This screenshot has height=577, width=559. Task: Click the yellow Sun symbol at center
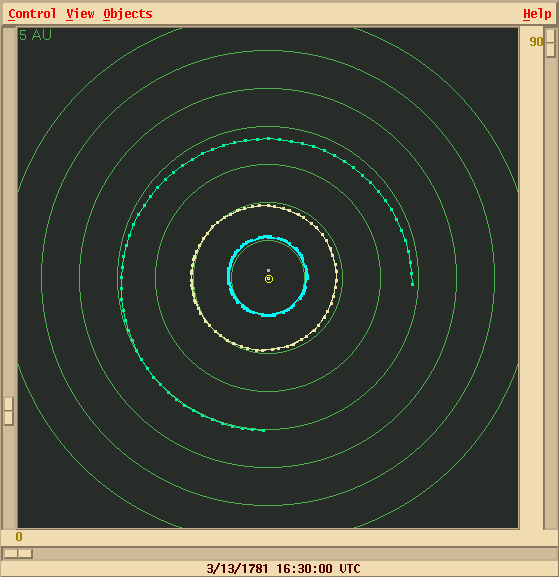(x=269, y=279)
